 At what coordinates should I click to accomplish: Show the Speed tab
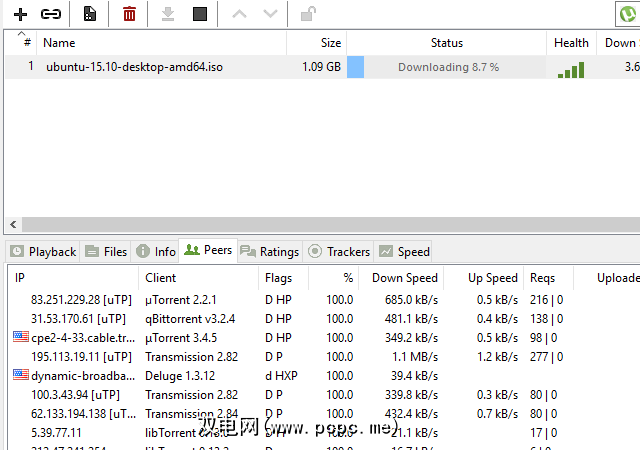pos(404,252)
